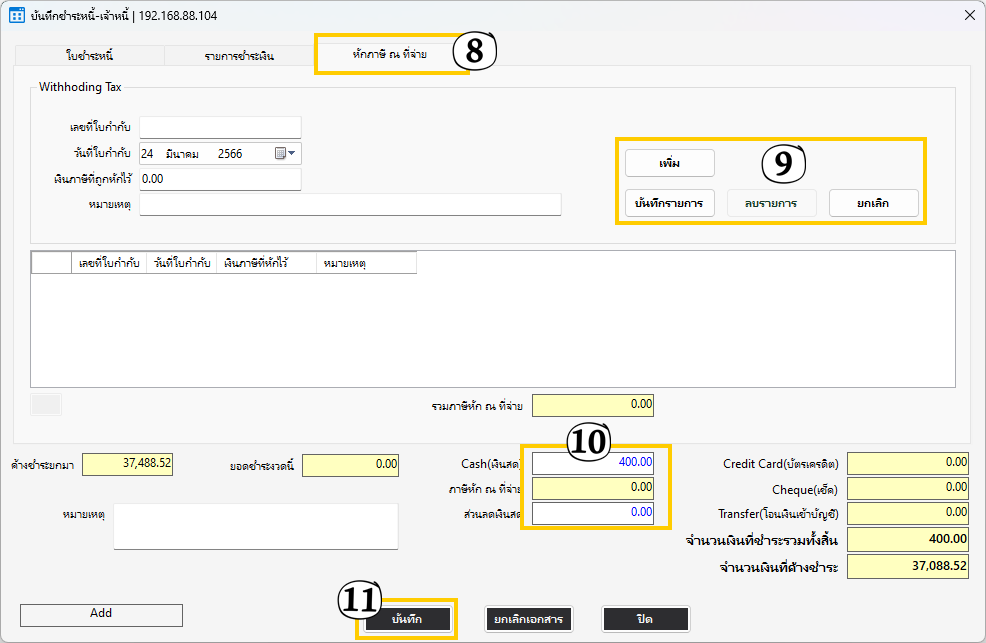Click the app icon in title bar
This screenshot has width=986, height=643.
pyautogui.click(x=17, y=16)
